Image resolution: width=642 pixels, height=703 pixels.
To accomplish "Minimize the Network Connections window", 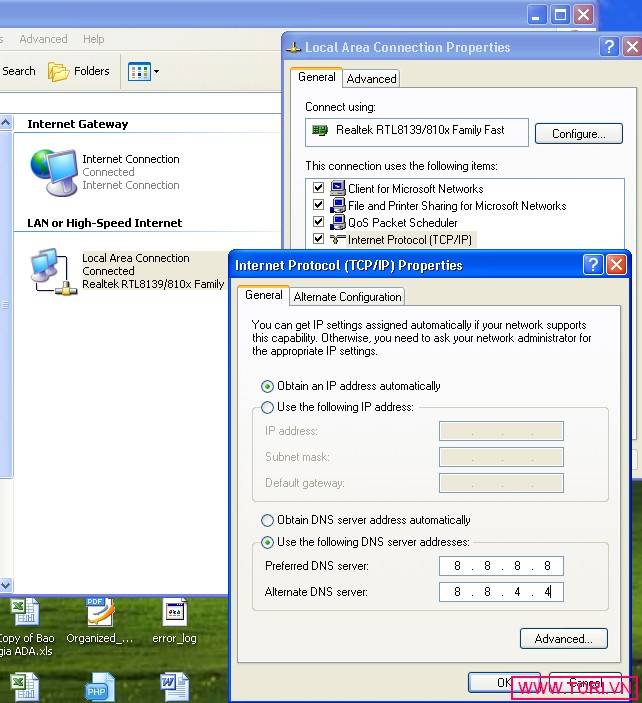I will [x=536, y=15].
